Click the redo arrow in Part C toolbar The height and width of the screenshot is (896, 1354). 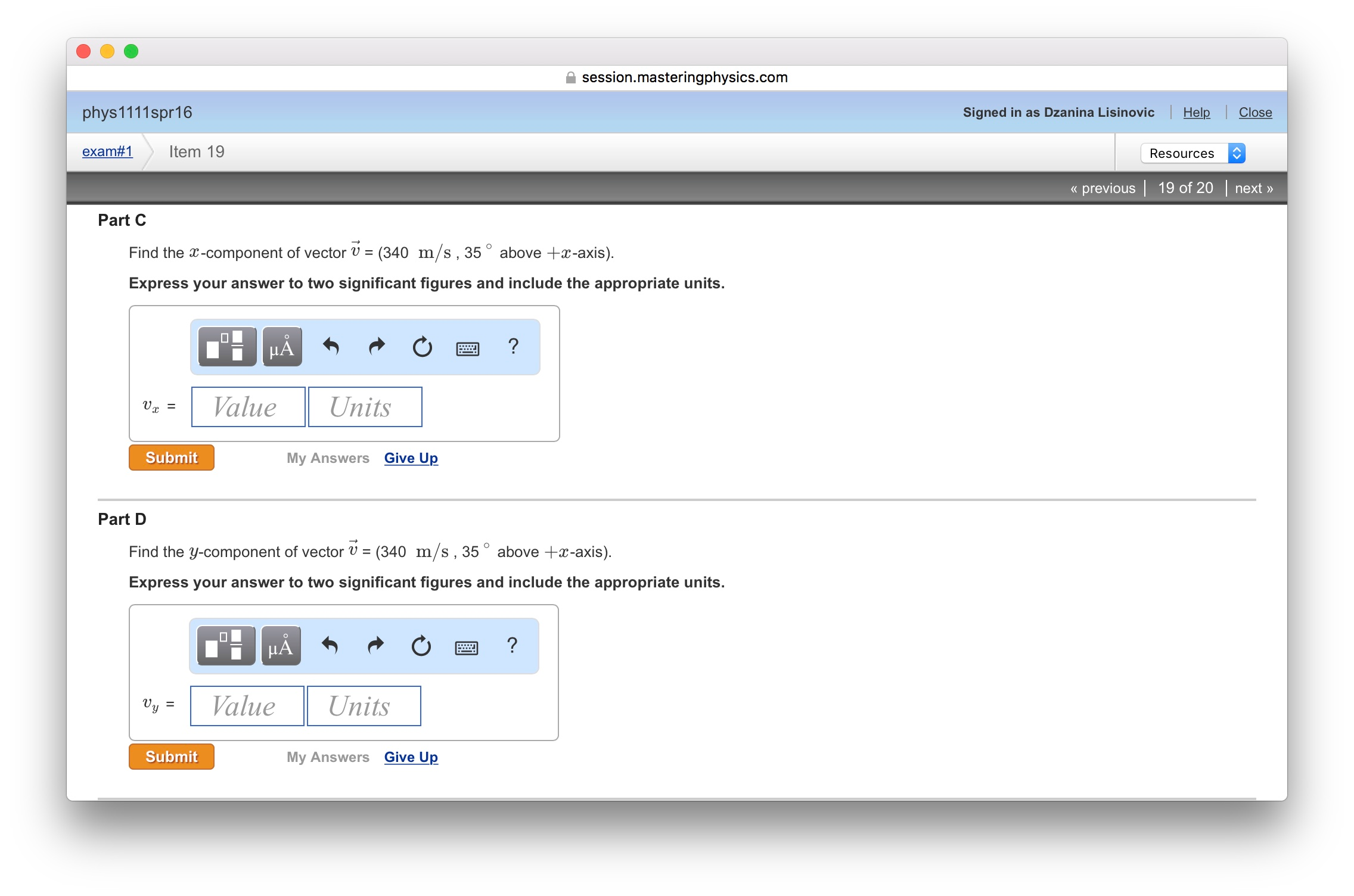coord(377,347)
